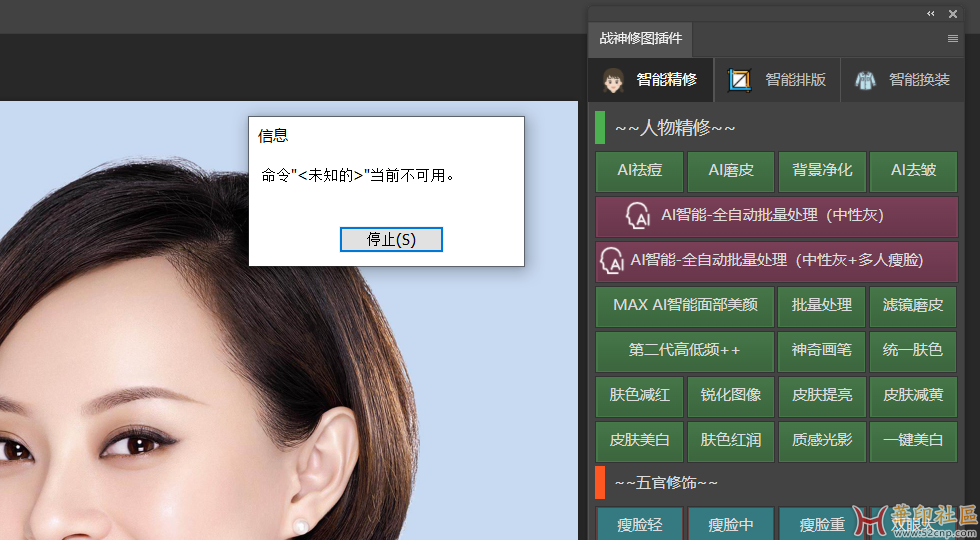This screenshot has height=540, width=980.
Task: Start AI batch processing (中性灰+多人瘦脸)
Action: click(776, 260)
